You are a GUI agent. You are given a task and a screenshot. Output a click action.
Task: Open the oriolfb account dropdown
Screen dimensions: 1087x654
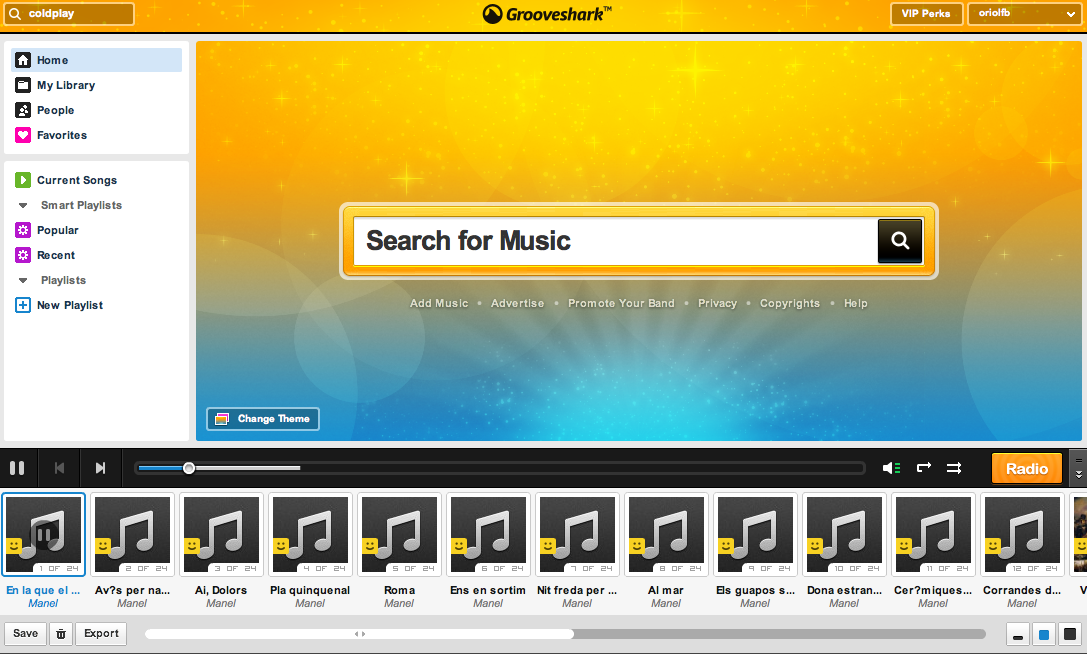[x=1025, y=14]
